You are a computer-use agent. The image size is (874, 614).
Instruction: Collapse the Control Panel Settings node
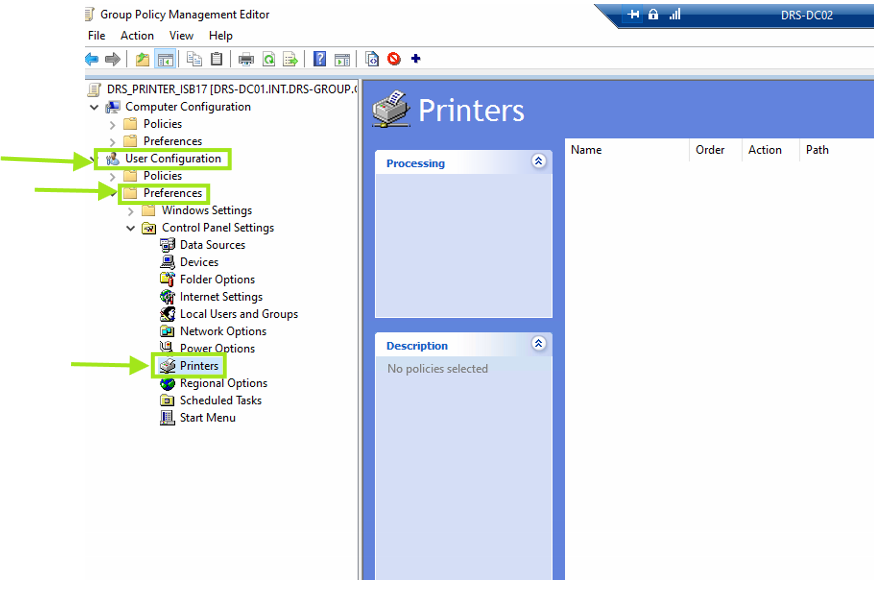131,228
